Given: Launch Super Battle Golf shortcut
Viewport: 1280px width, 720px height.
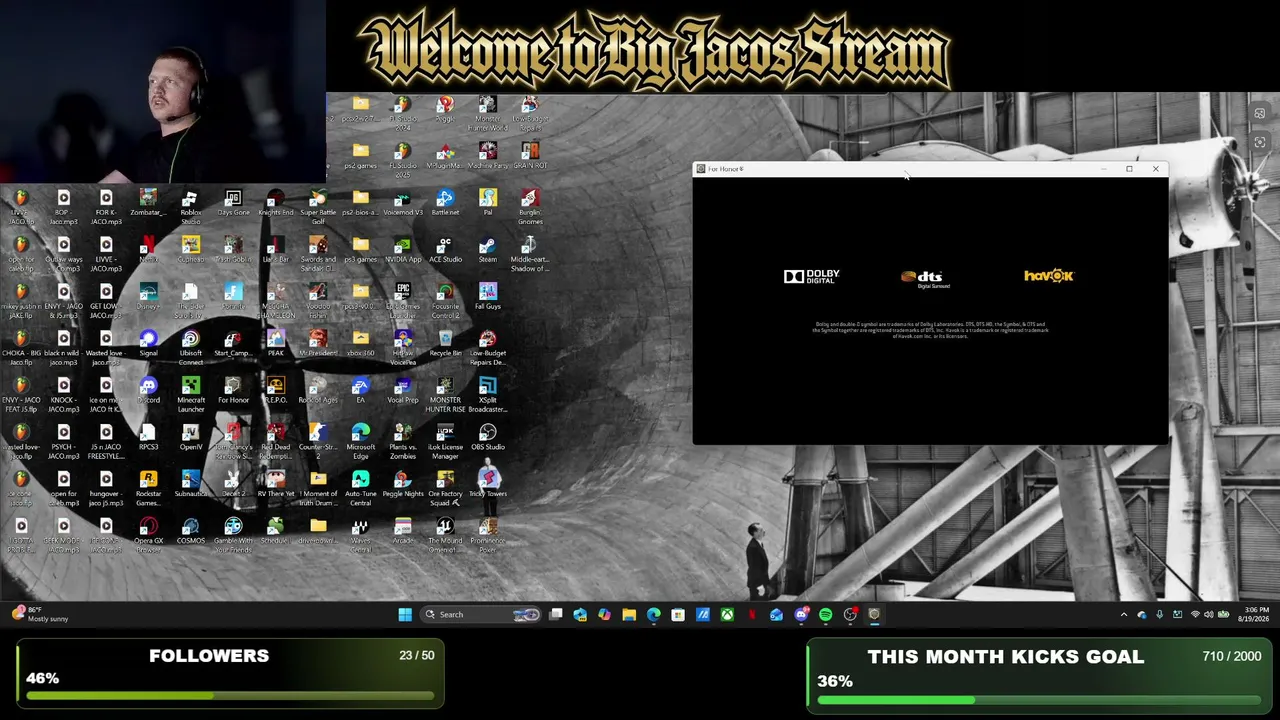Looking at the screenshot, I should 318,206.
